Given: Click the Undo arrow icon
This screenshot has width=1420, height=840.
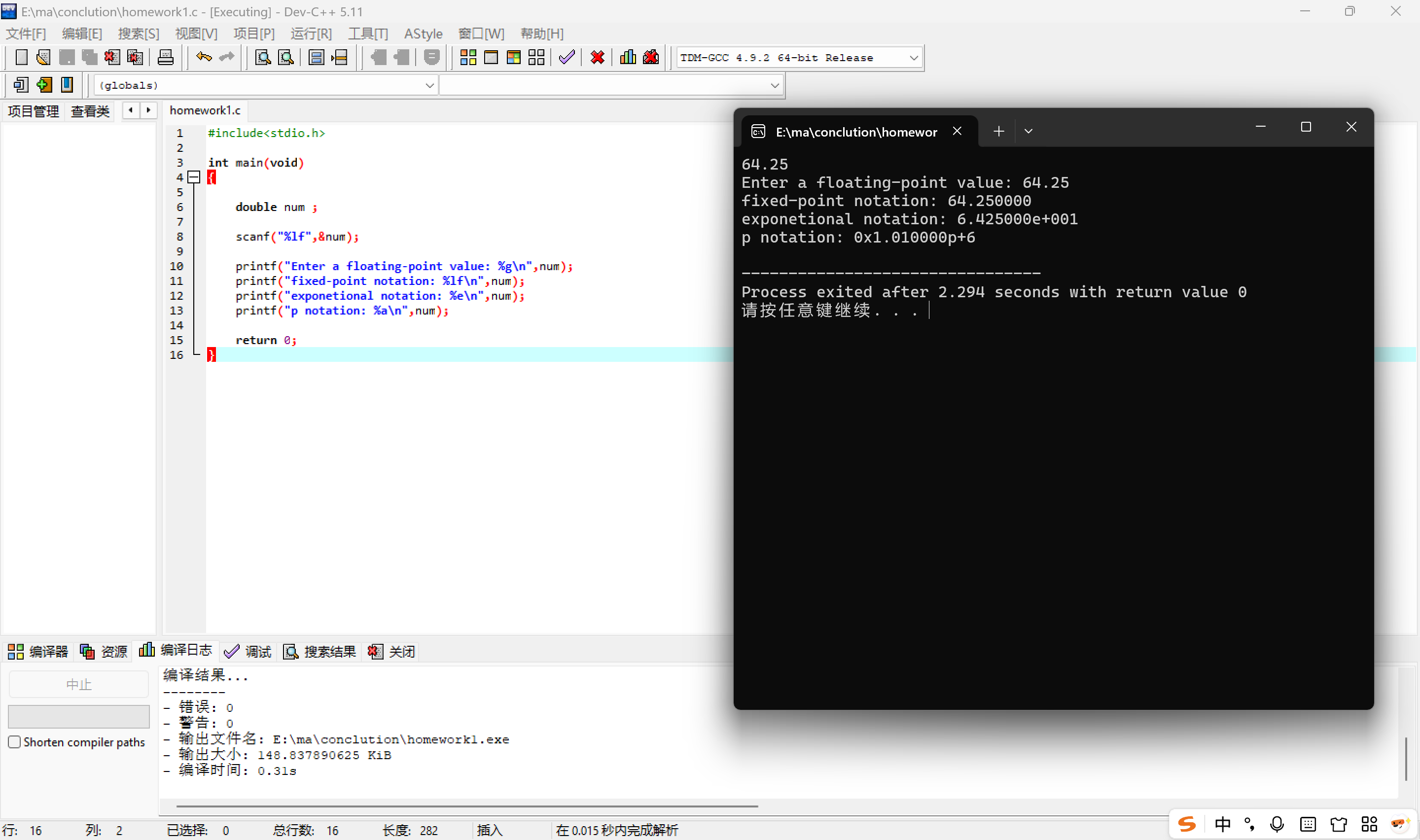Looking at the screenshot, I should (x=204, y=57).
